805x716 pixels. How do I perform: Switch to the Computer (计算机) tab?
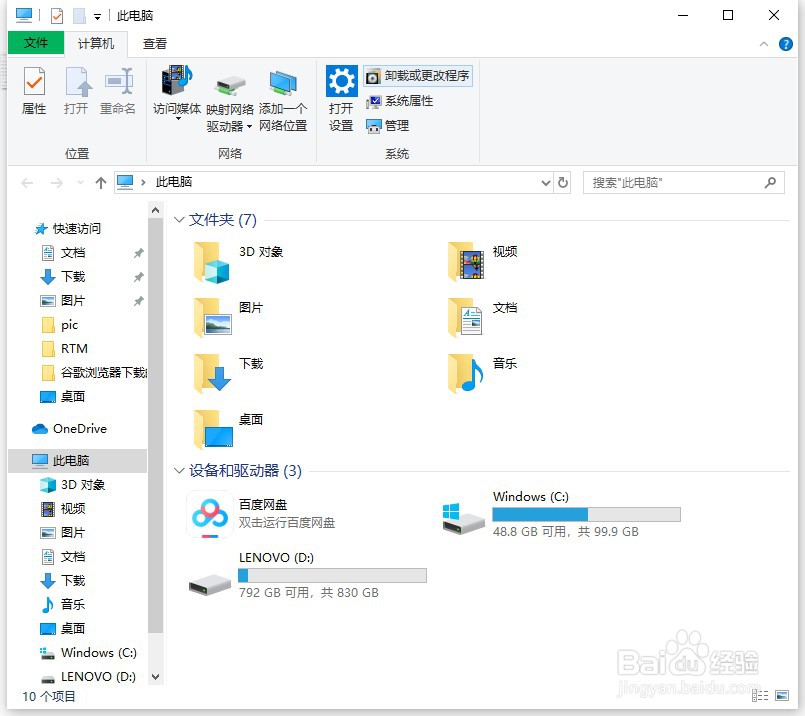(x=95, y=43)
